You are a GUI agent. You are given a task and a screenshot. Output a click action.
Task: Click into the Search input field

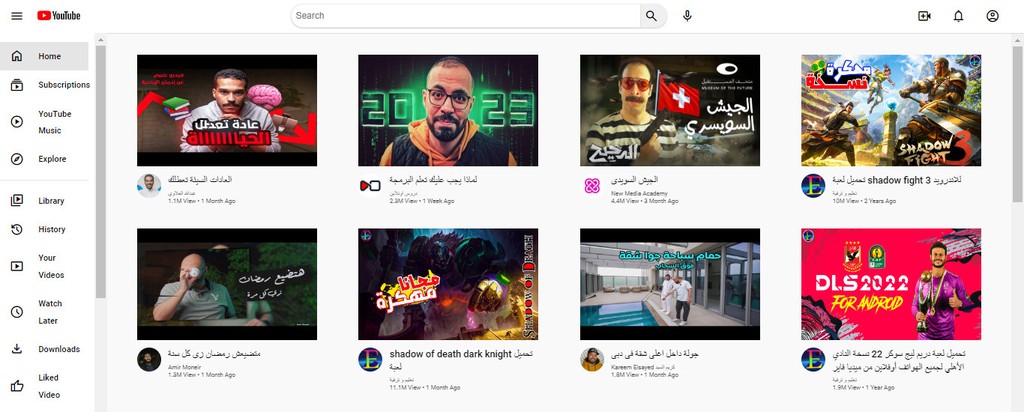pos(466,16)
